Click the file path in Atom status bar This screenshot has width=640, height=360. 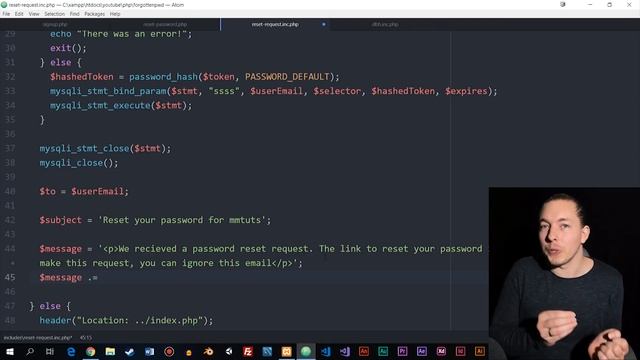(x=38, y=338)
